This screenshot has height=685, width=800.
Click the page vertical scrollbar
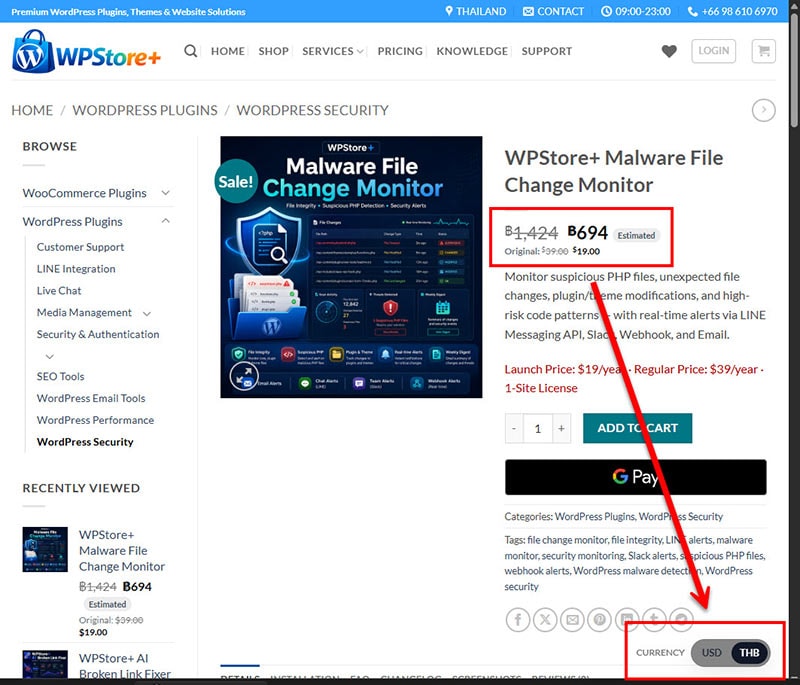click(794, 70)
